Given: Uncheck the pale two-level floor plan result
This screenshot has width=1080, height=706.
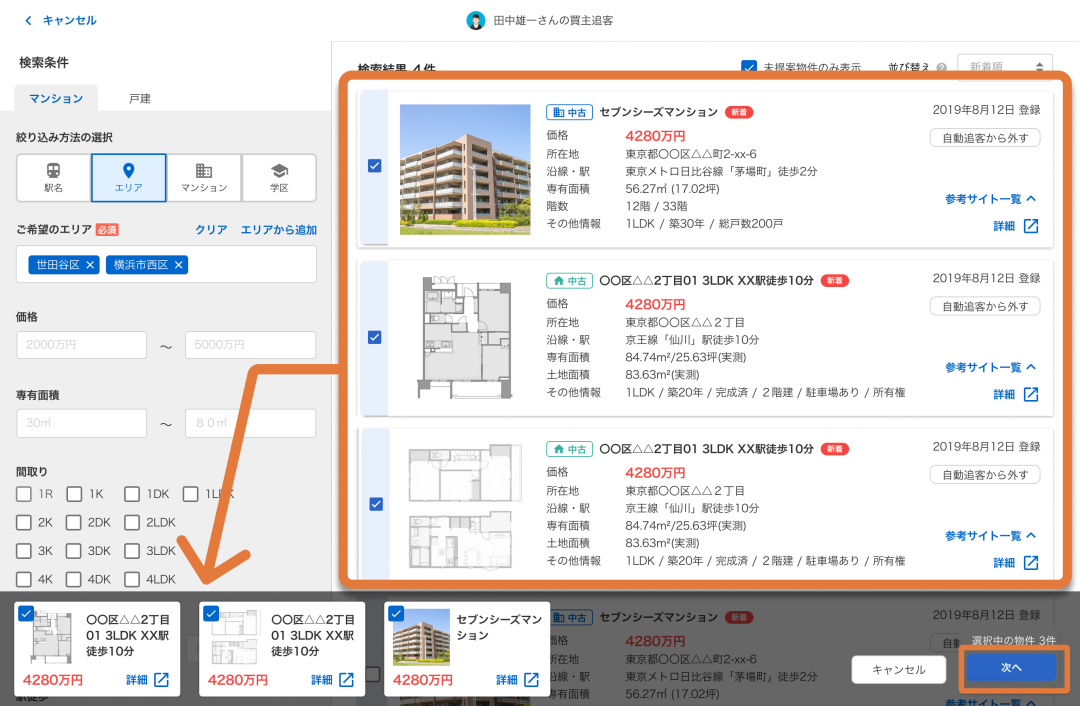Looking at the screenshot, I should (376, 504).
